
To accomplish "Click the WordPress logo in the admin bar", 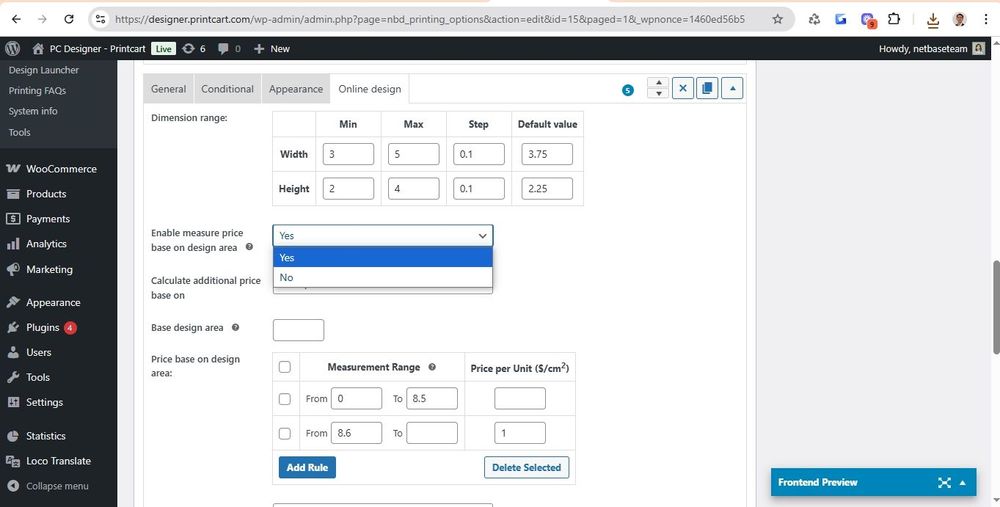I will tap(12, 48).
